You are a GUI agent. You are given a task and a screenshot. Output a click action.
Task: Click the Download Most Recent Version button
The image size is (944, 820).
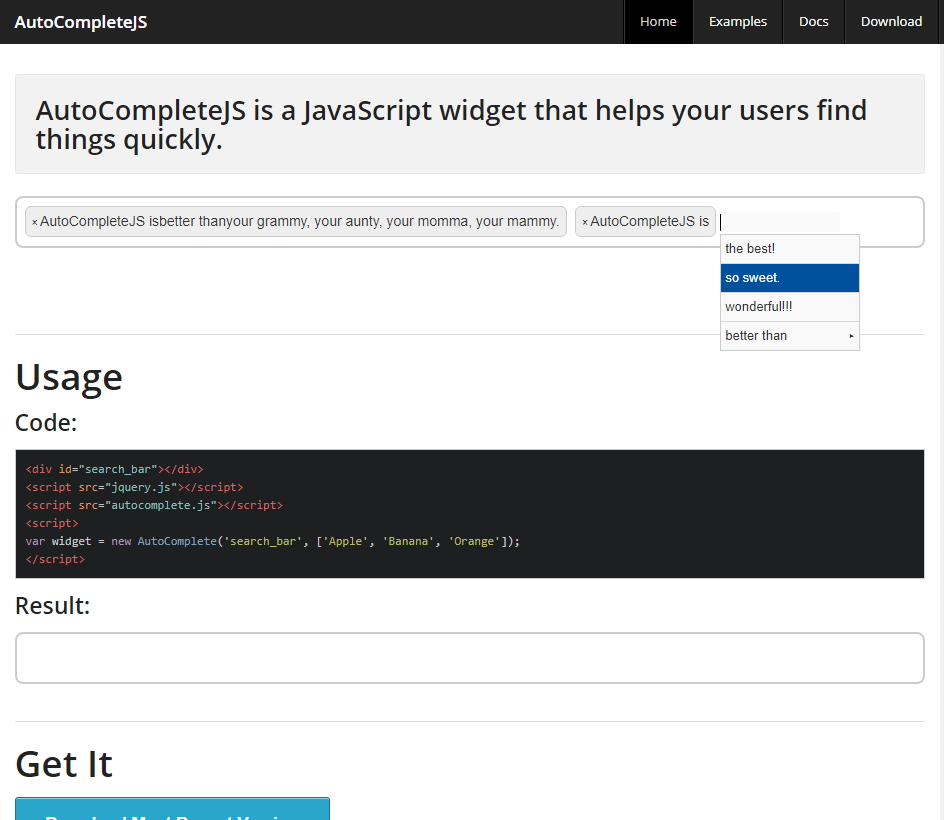[x=172, y=809]
